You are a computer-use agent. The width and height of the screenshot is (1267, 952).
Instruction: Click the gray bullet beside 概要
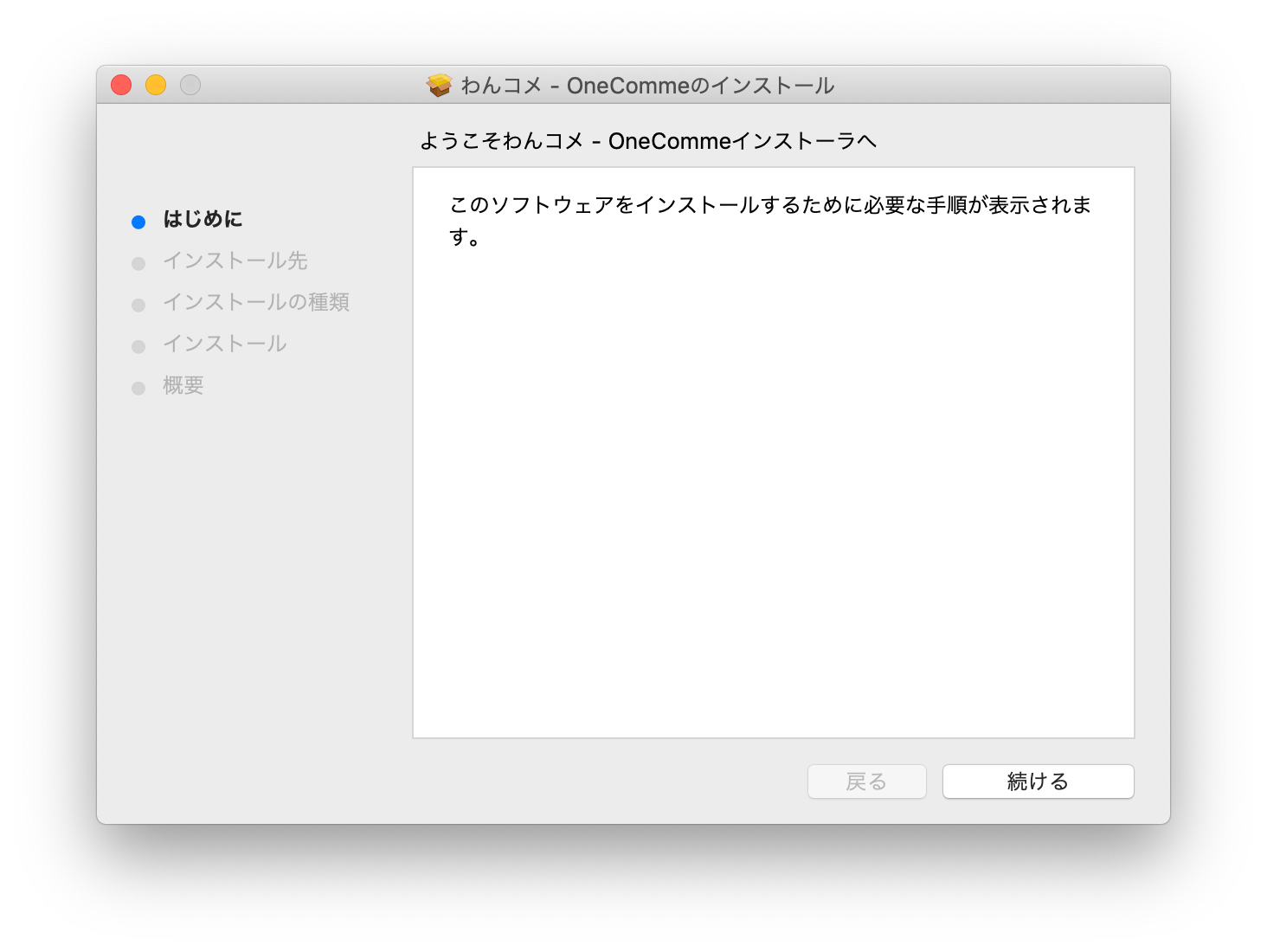[138, 388]
